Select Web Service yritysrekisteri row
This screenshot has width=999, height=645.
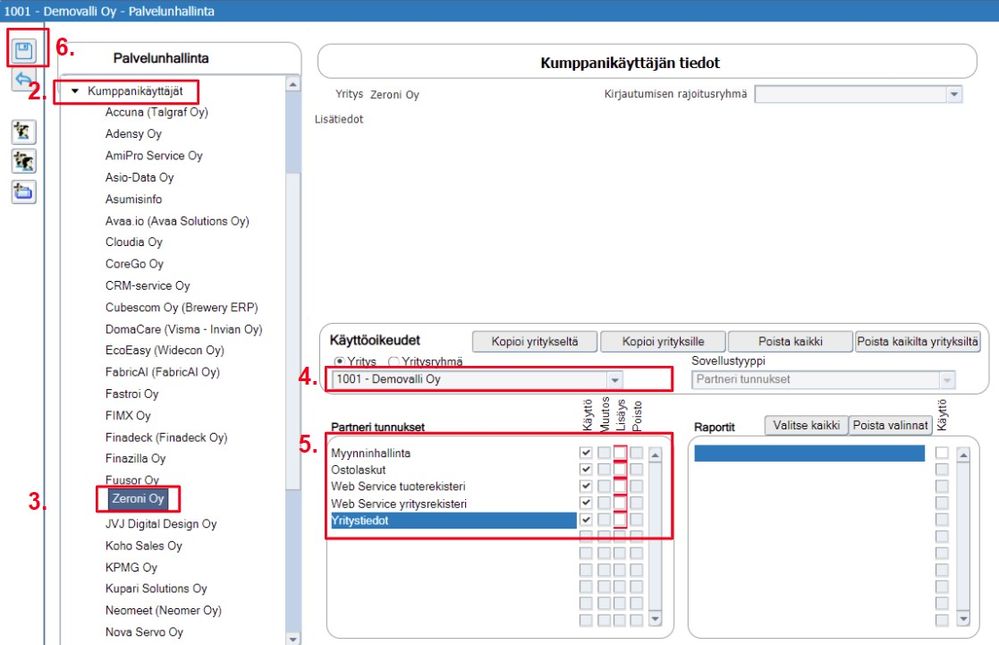453,504
